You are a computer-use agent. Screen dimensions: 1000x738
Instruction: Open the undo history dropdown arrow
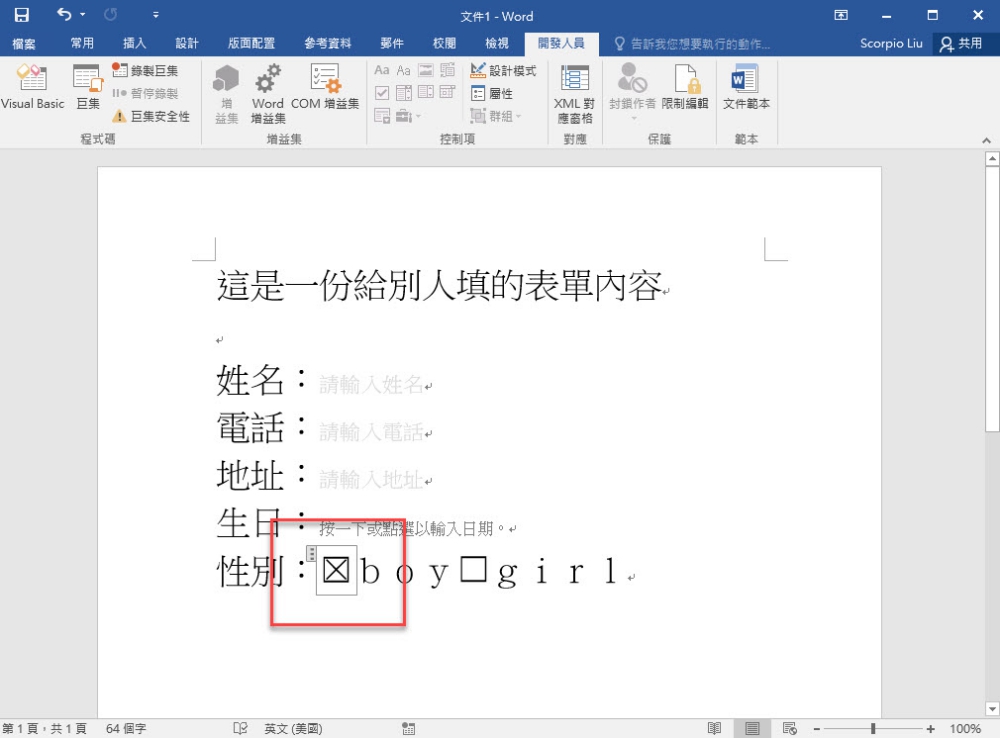pos(83,14)
